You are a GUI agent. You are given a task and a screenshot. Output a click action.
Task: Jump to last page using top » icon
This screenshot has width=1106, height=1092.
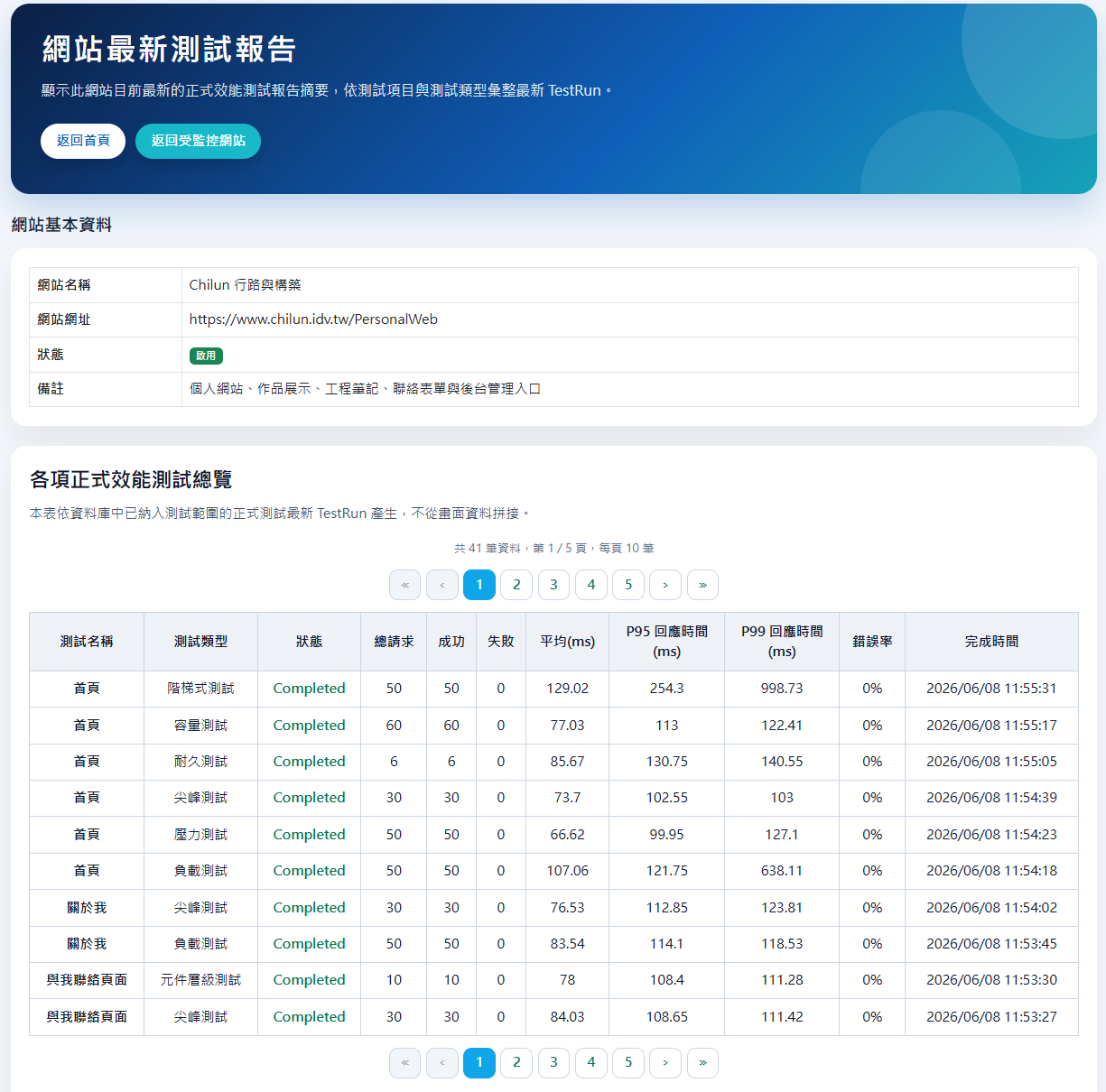pyautogui.click(x=702, y=585)
